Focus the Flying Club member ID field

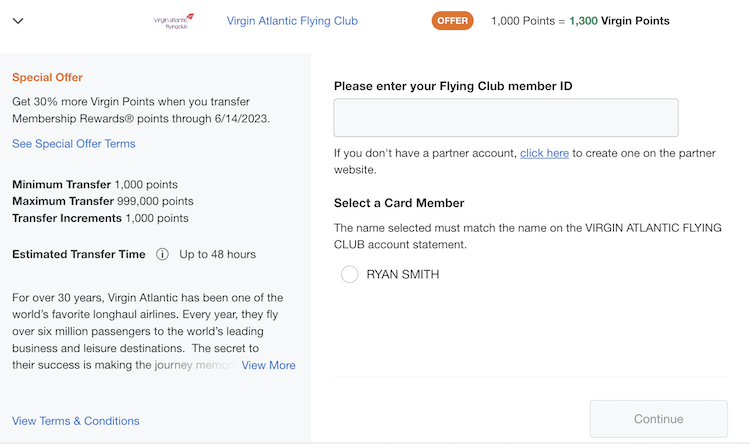point(506,118)
